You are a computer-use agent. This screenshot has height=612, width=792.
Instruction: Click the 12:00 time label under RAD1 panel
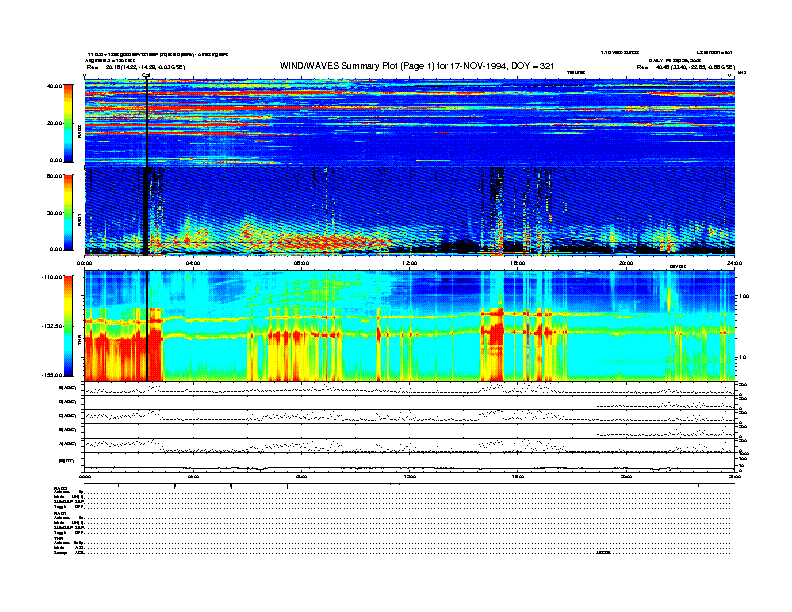pyautogui.click(x=410, y=263)
